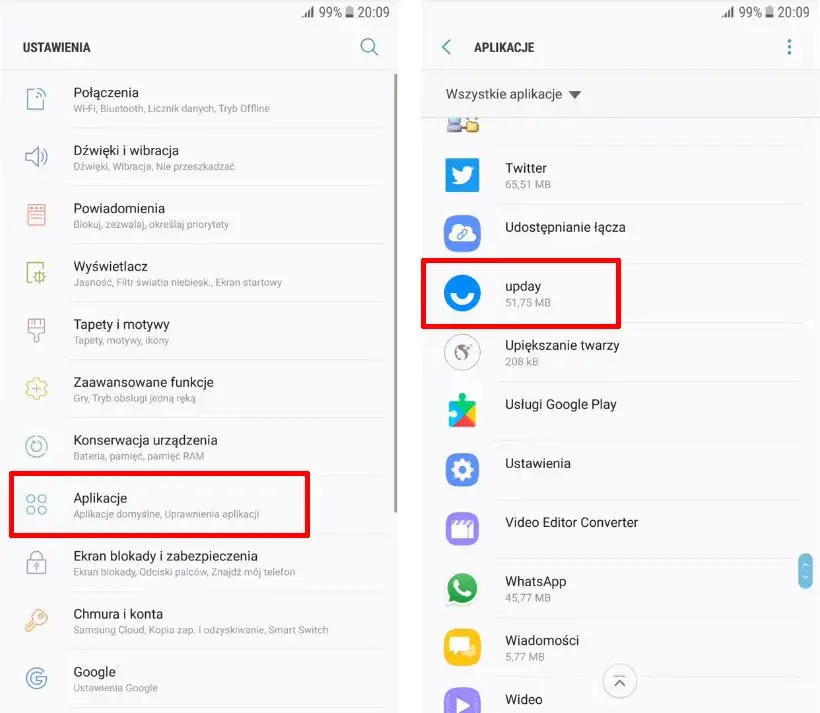Expand the Wszystkie aplikacje filter dropdown
Viewport: 820px width, 713px height.
(x=513, y=94)
